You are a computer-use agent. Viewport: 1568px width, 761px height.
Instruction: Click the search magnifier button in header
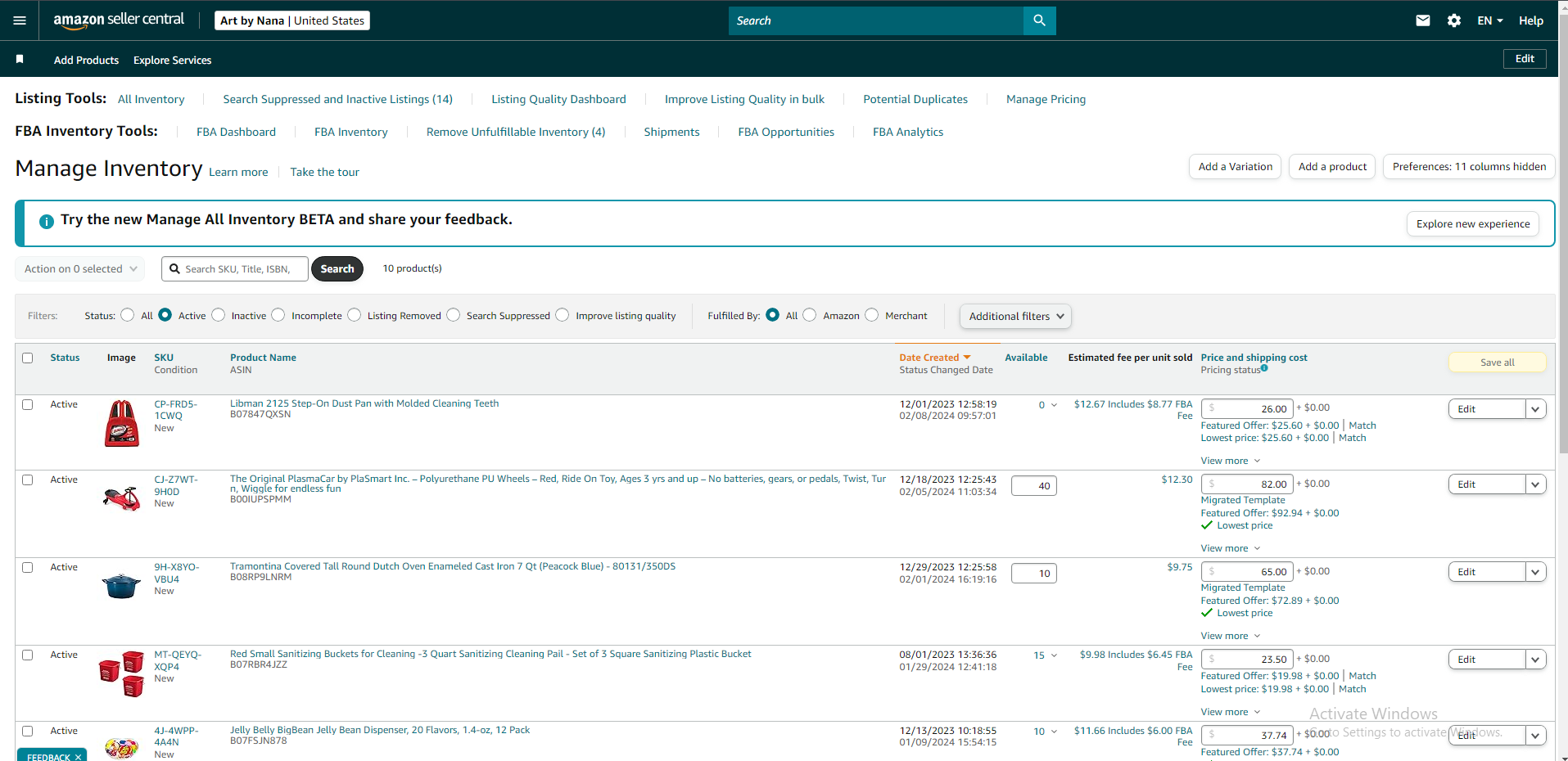(1039, 20)
